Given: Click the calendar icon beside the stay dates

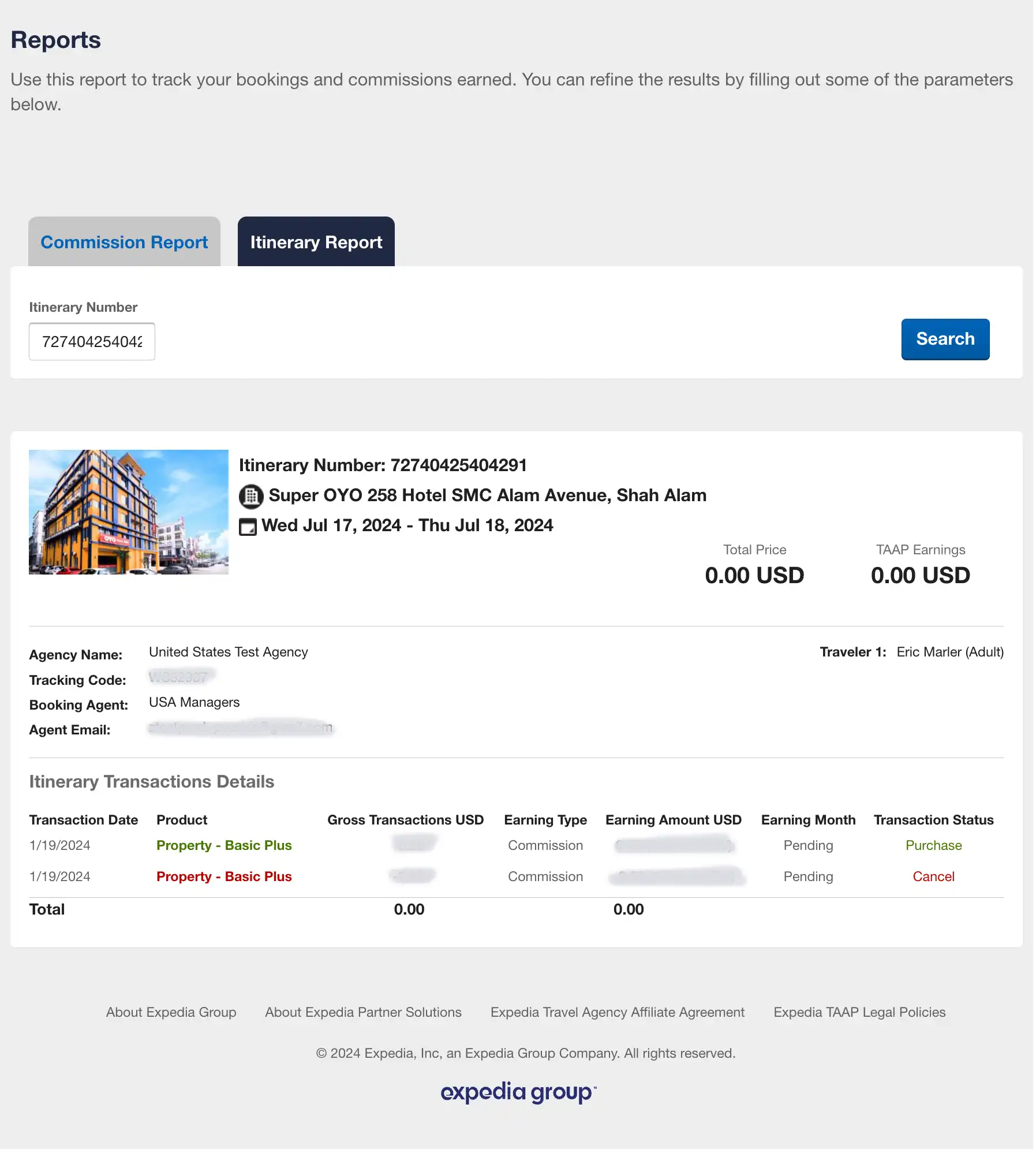Looking at the screenshot, I should point(248,527).
